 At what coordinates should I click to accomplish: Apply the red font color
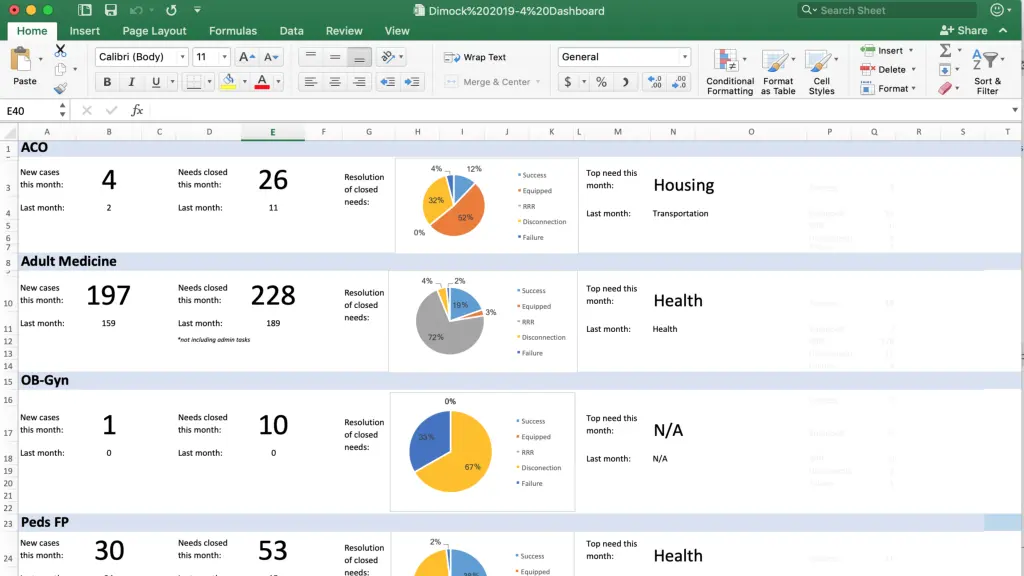coord(262,82)
